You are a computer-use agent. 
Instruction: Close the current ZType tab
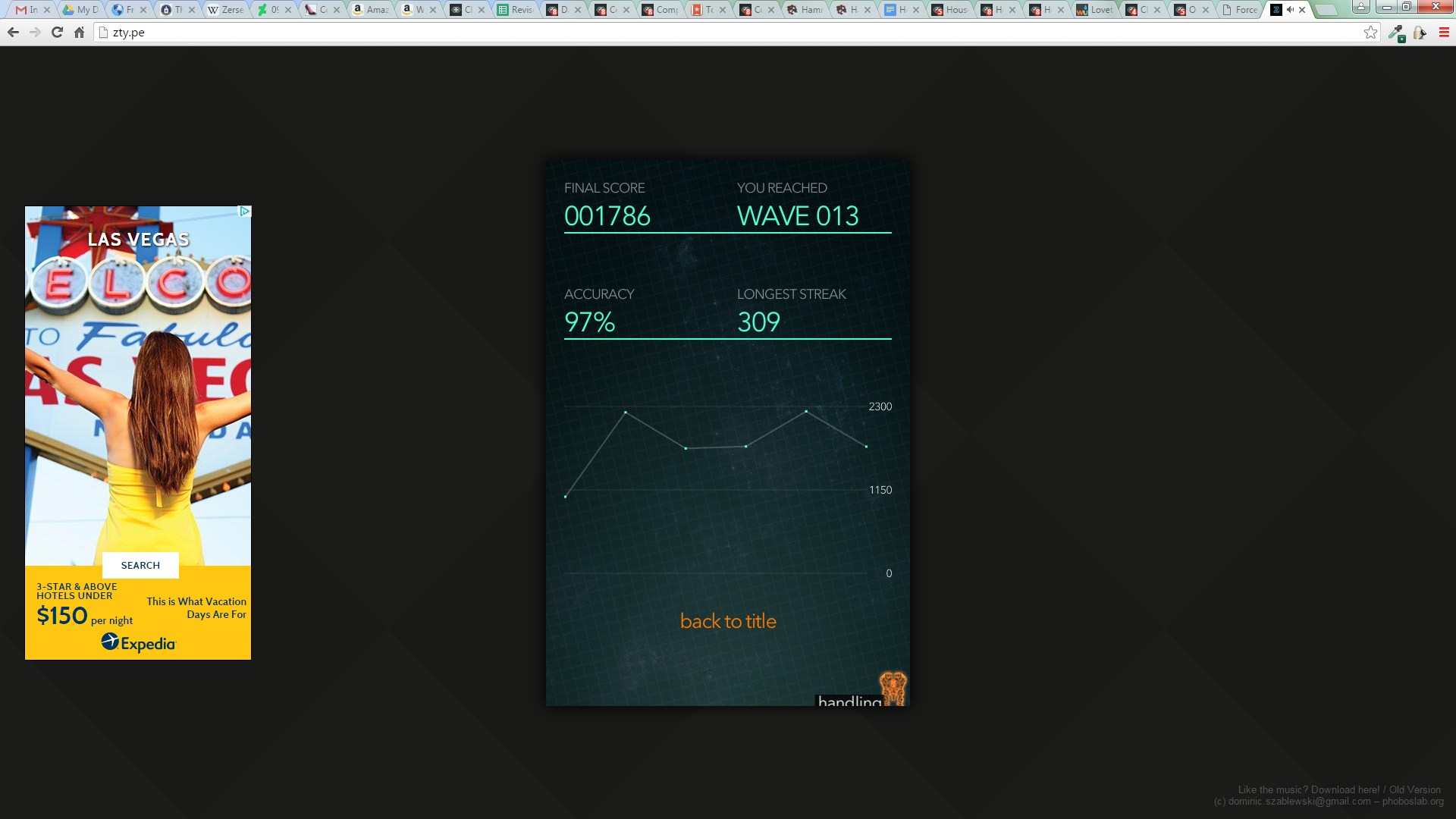1302,10
